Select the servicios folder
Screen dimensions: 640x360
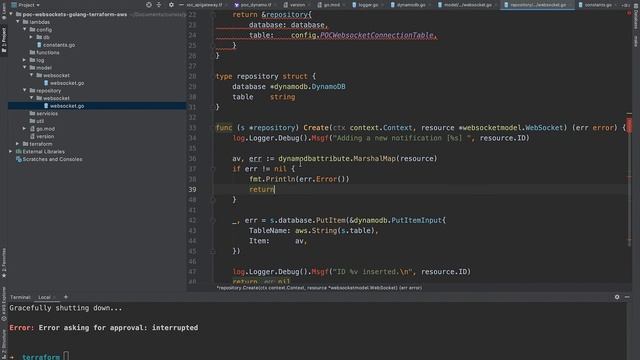[47, 113]
